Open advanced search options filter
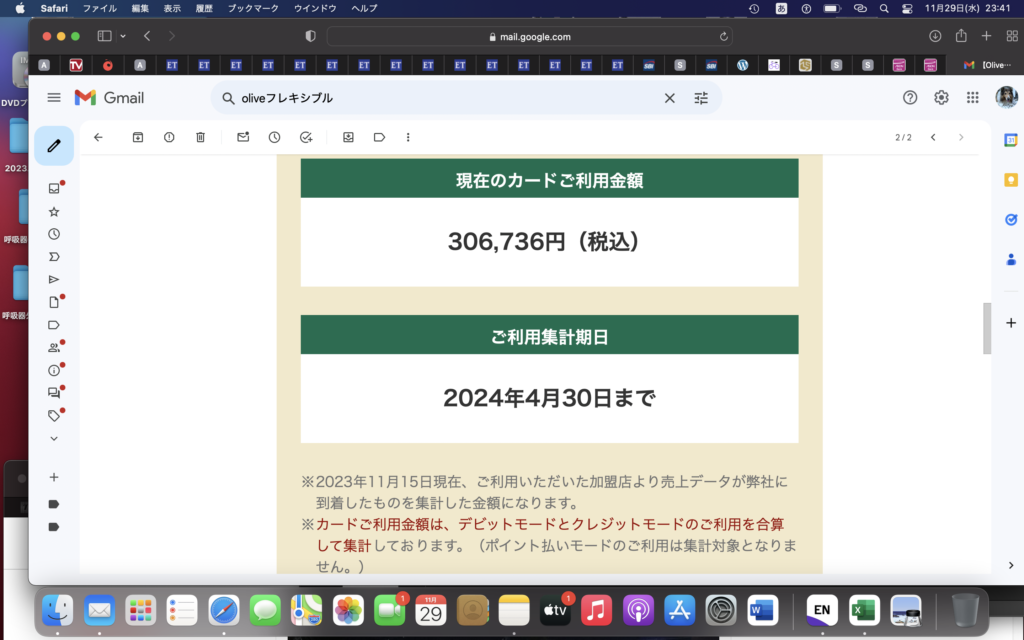The width and height of the screenshot is (1024, 640). [701, 97]
